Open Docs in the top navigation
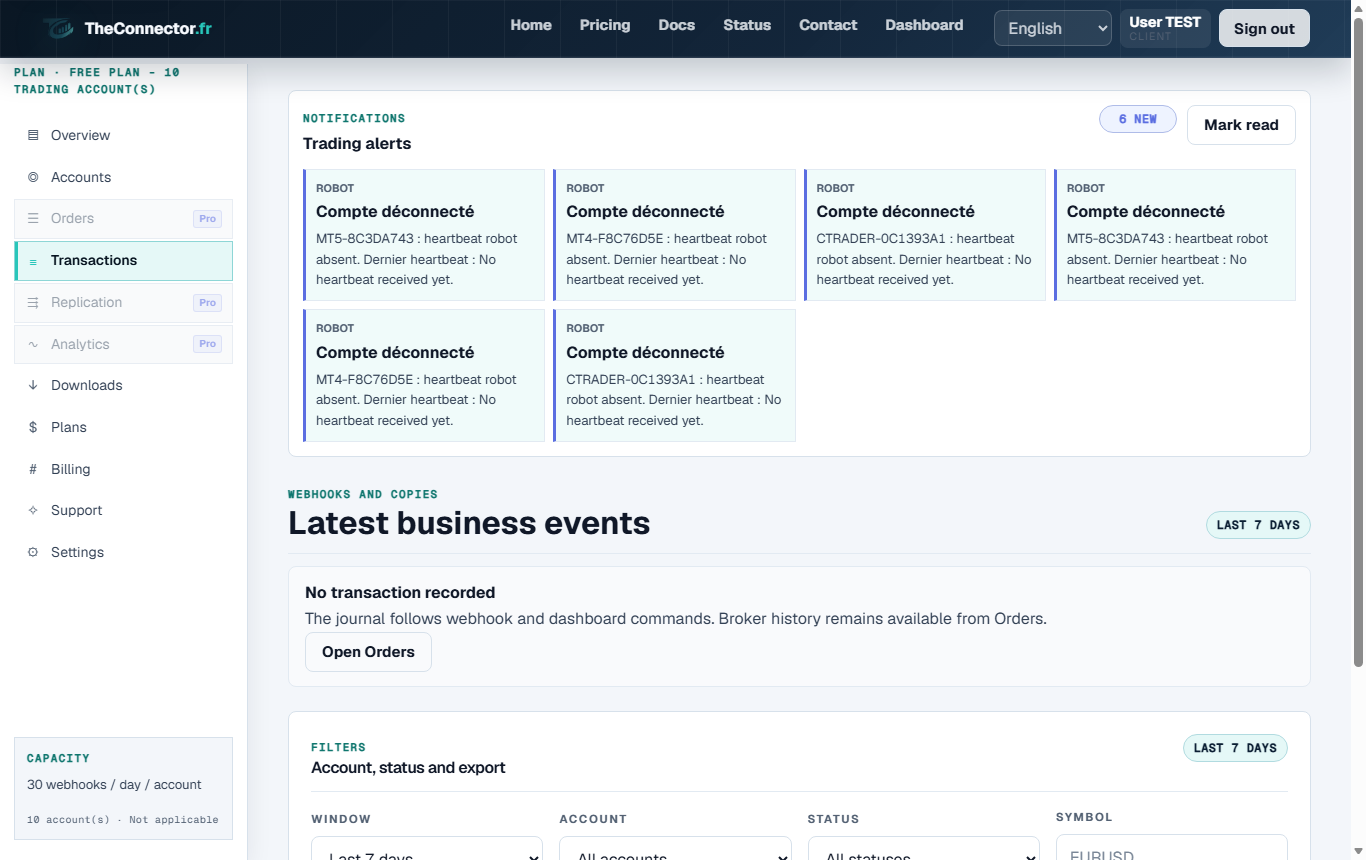Viewport: 1366px width, 860px height. 677,25
